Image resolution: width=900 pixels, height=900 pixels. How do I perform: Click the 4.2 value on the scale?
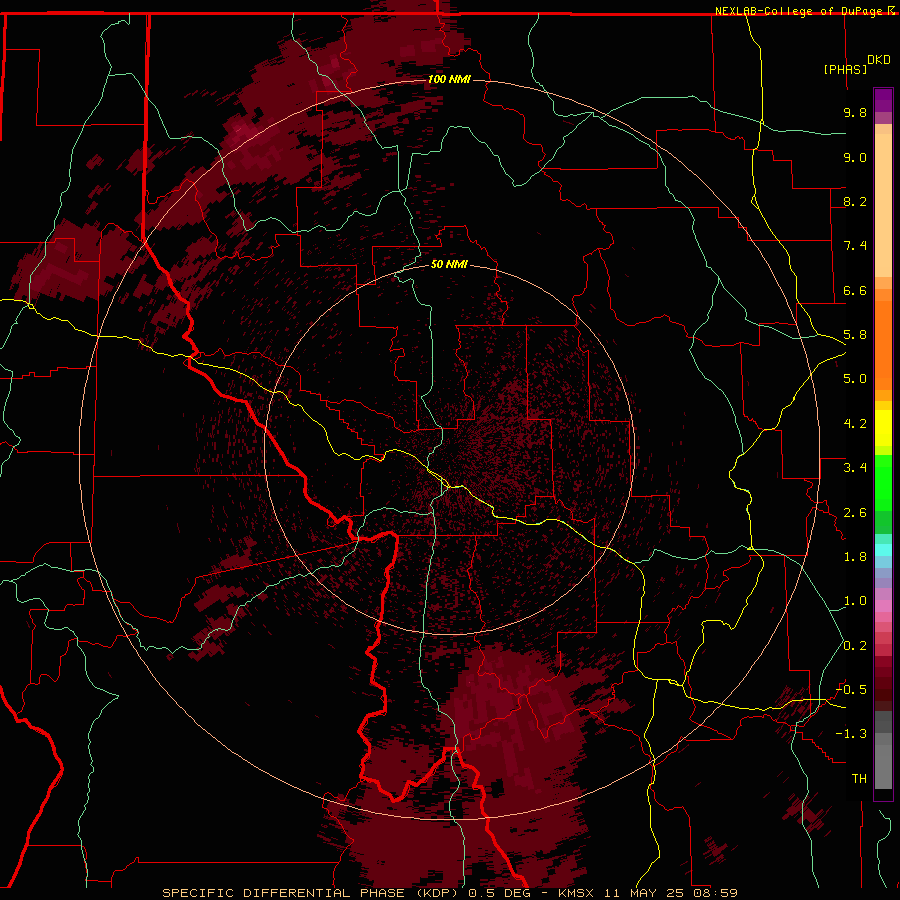(855, 424)
